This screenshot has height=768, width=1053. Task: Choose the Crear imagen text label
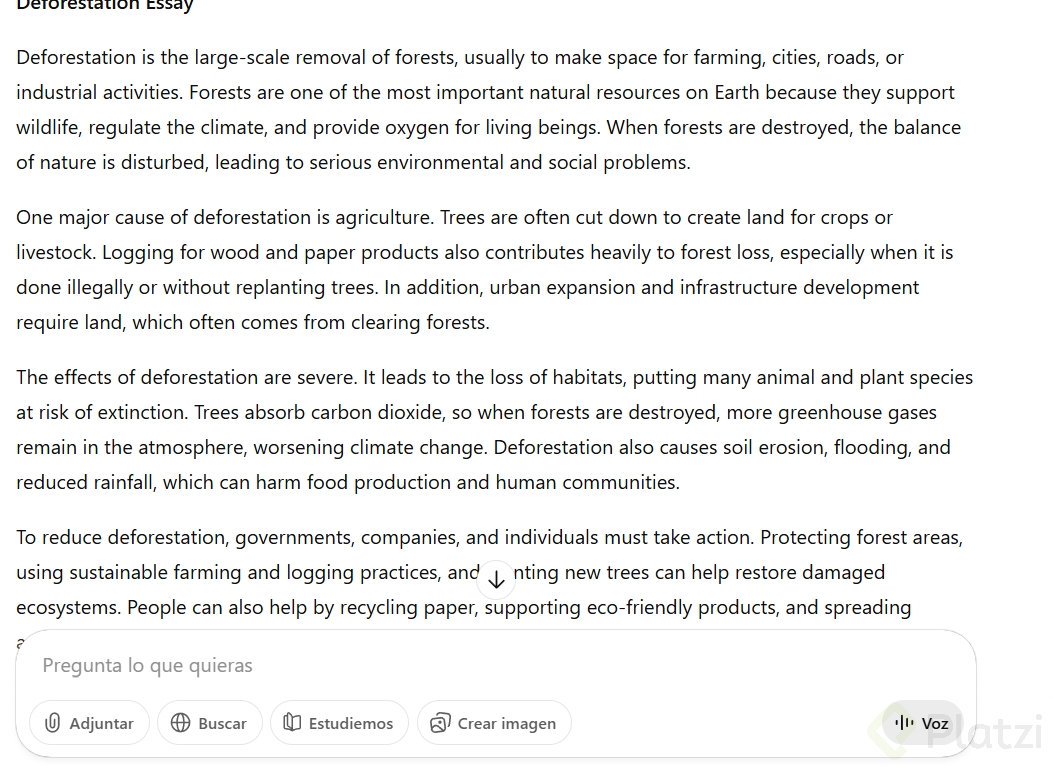(x=506, y=724)
